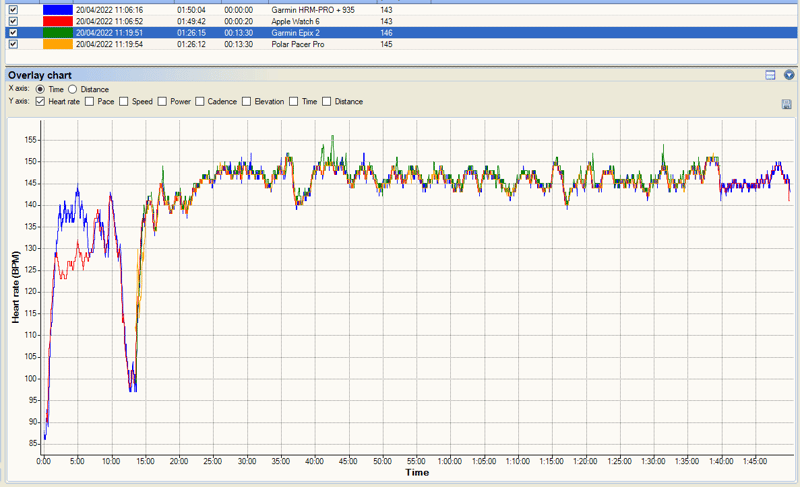The height and width of the screenshot is (487, 800).
Task: Enable the Pace Y axis checkbox
Action: tap(89, 101)
